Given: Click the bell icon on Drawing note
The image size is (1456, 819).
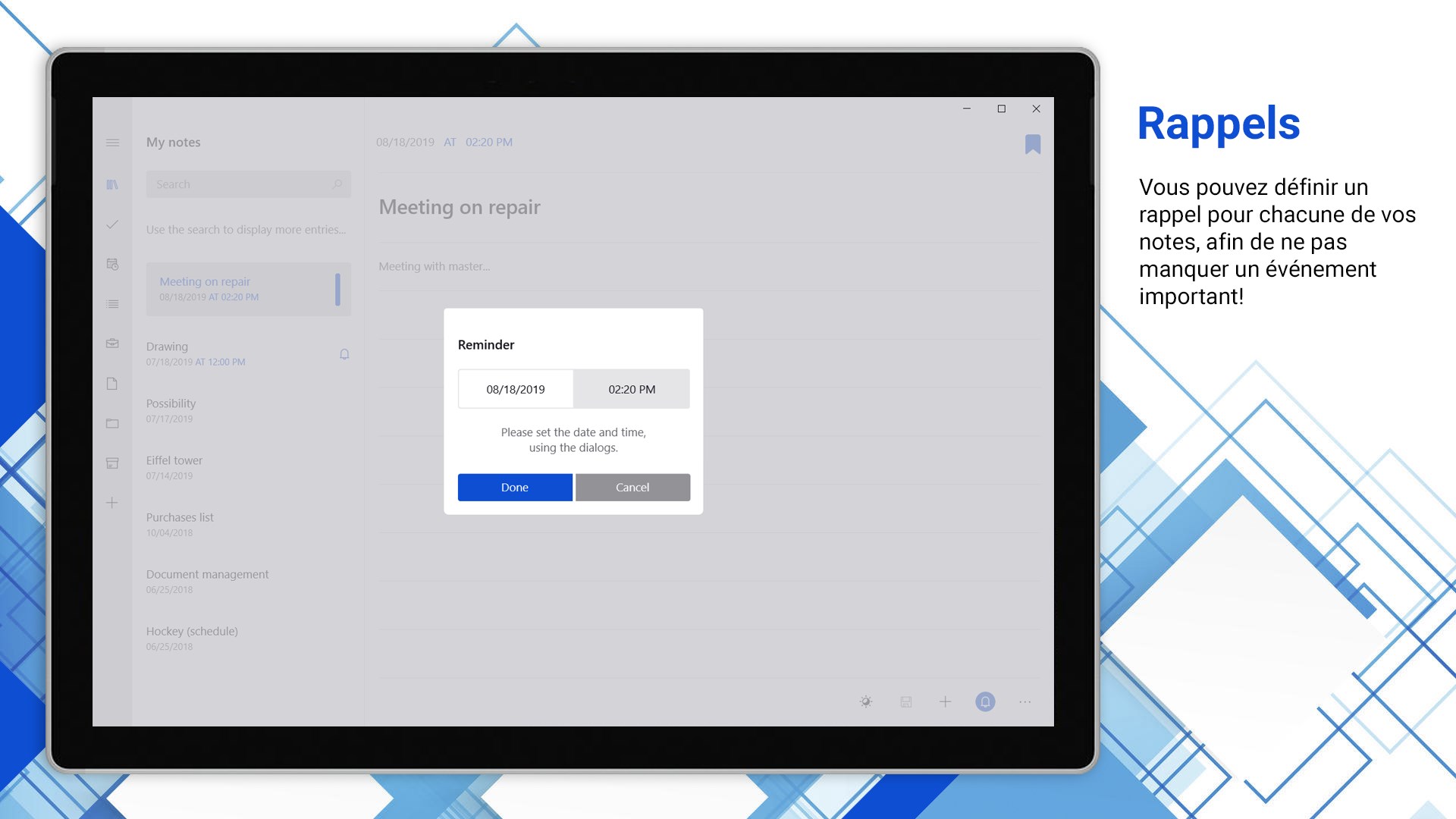Looking at the screenshot, I should 344,354.
